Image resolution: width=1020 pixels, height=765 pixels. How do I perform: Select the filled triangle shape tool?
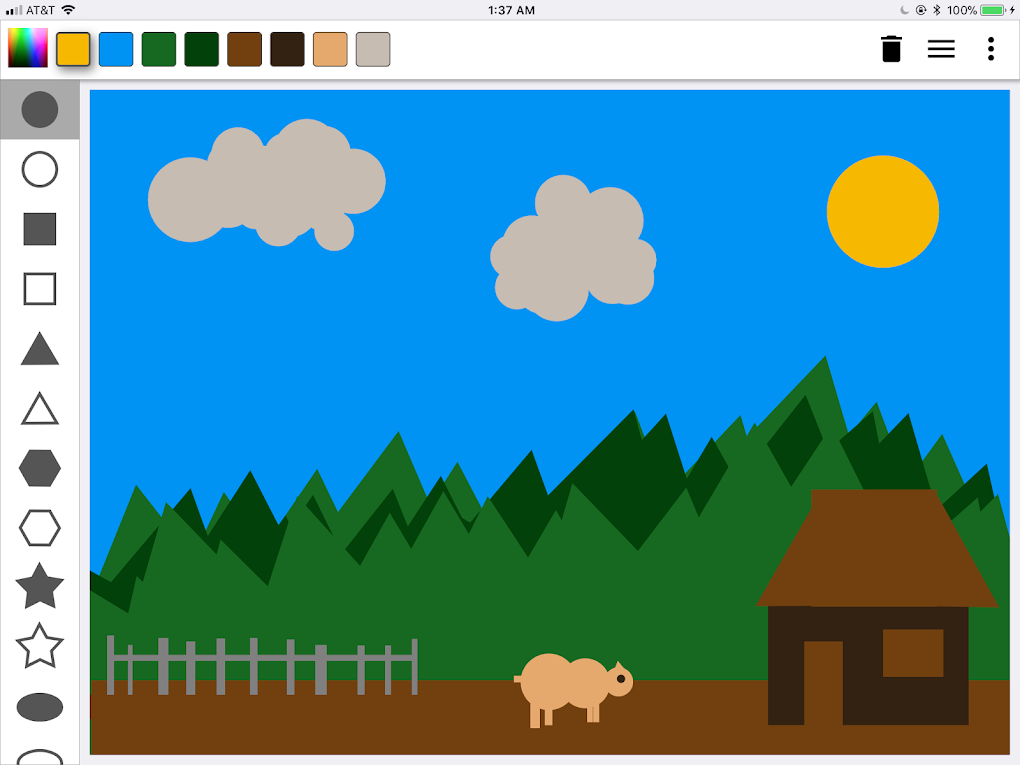click(x=39, y=349)
